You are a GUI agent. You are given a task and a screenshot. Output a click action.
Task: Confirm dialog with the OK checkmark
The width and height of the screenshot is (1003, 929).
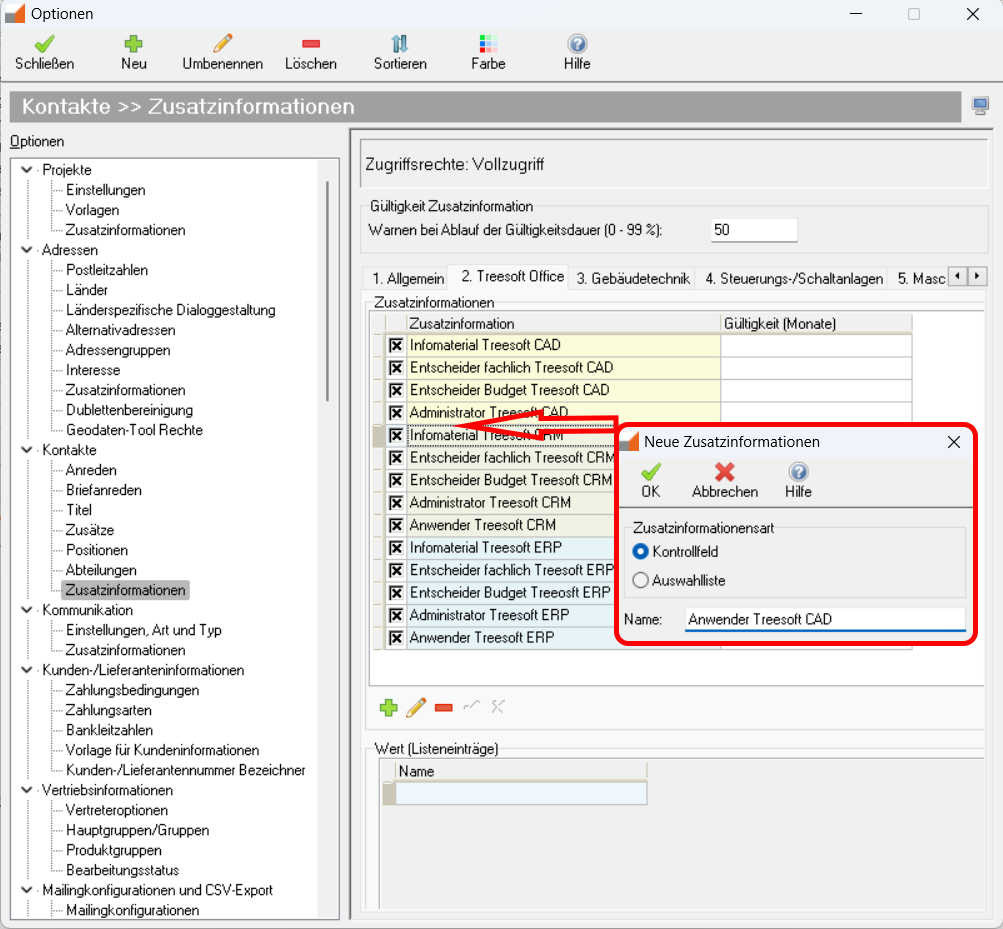[651, 473]
